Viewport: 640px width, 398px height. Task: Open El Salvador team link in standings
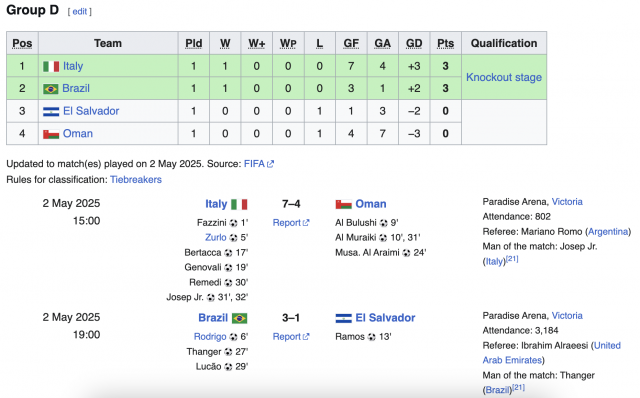[x=91, y=111]
